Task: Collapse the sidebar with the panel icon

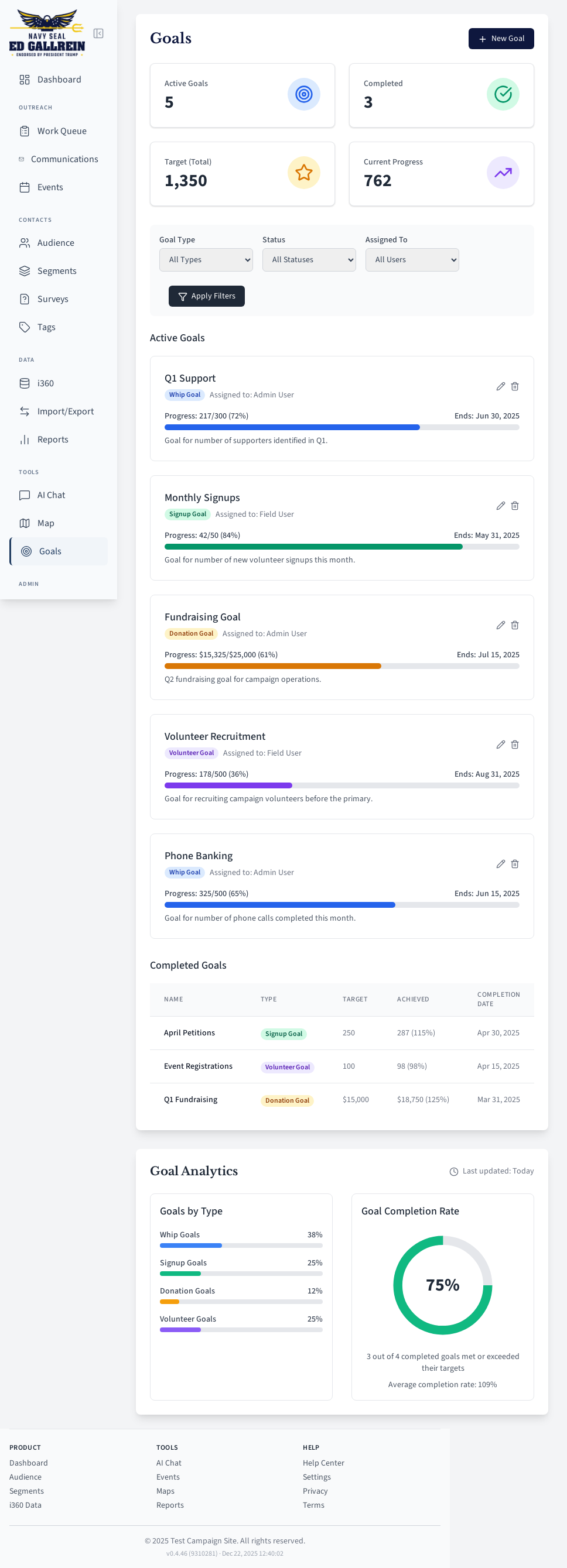Action: tap(98, 33)
